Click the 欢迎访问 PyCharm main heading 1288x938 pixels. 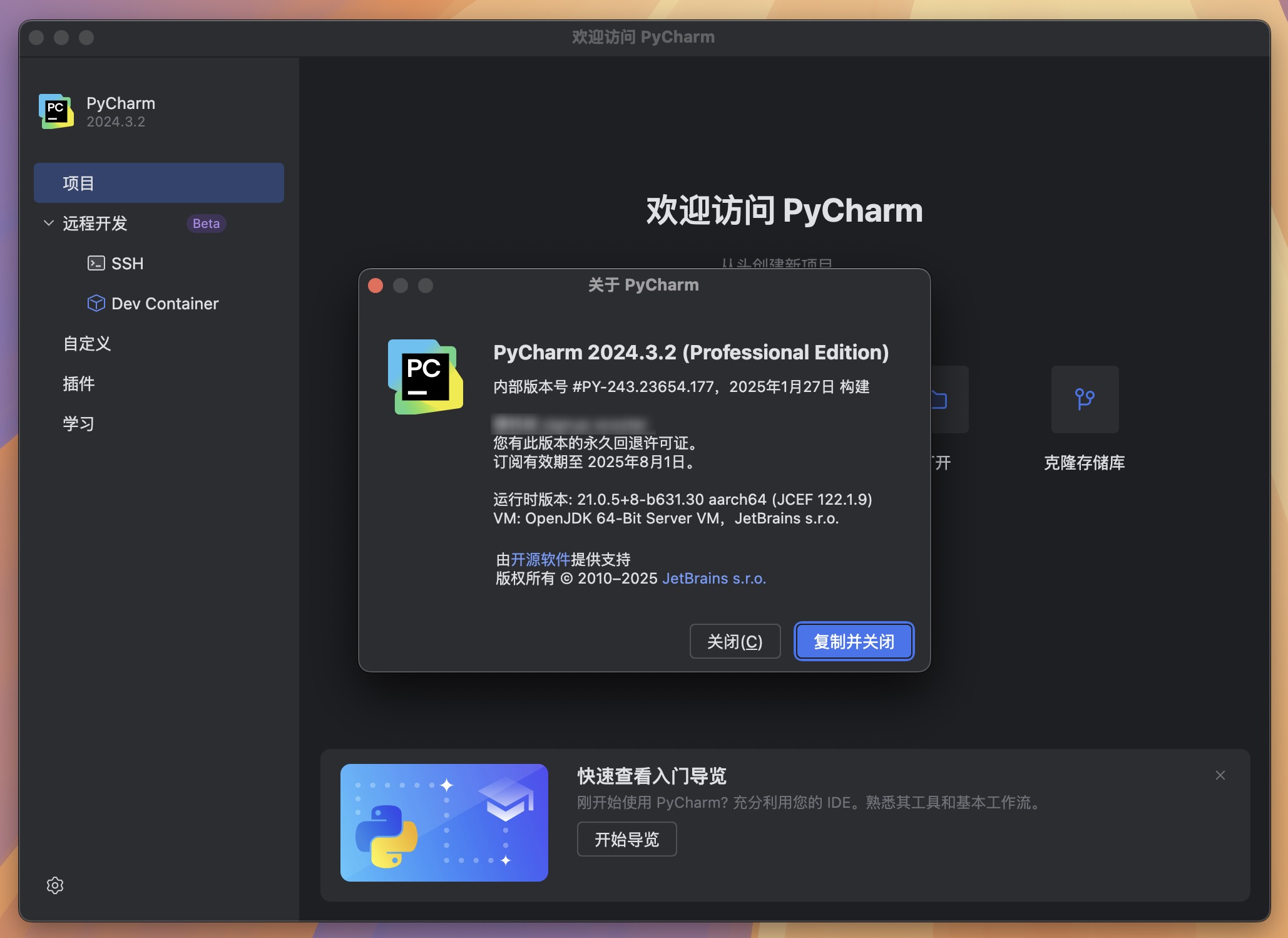point(784,210)
